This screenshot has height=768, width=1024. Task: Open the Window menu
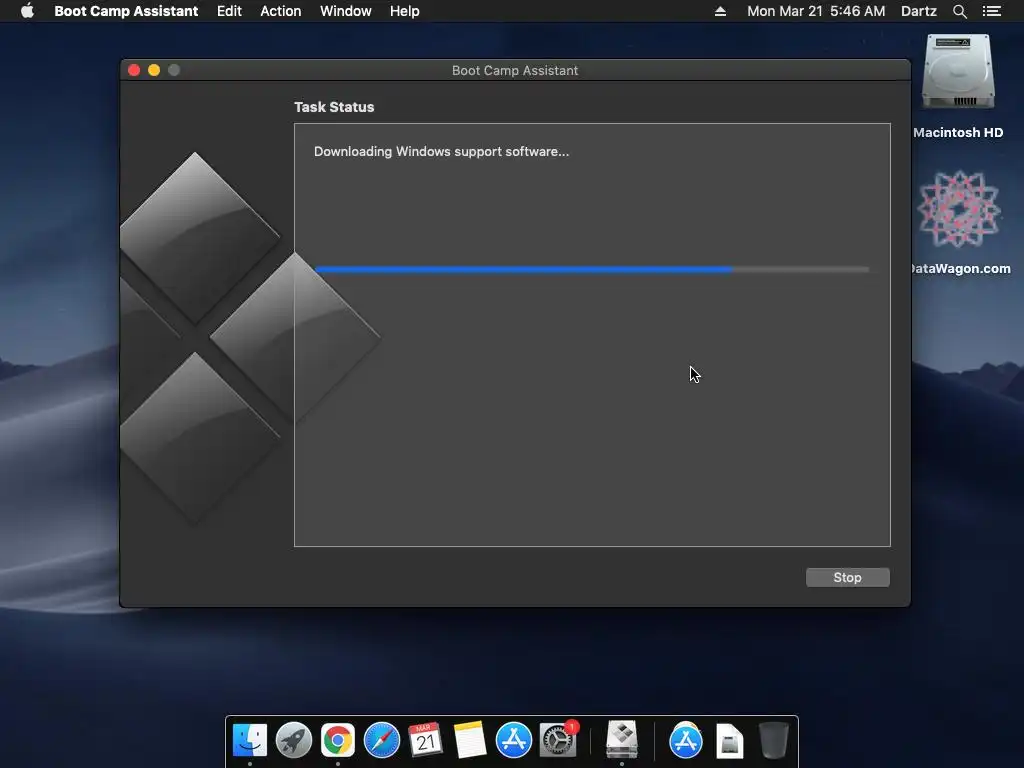tap(345, 11)
